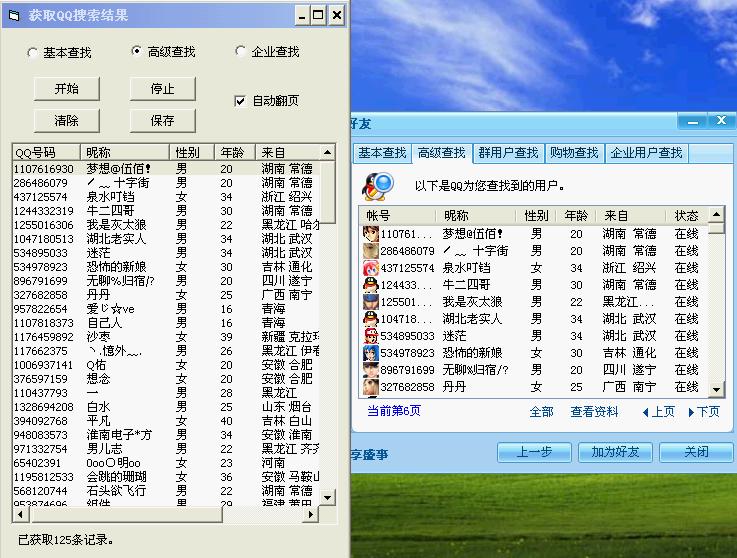Select row 948083573 淮南电子*方
737x558 pixels.
click(166, 435)
